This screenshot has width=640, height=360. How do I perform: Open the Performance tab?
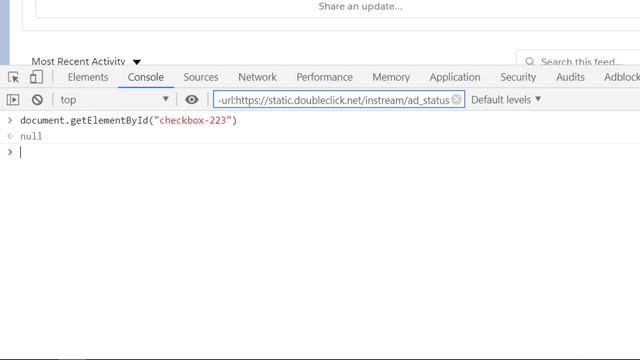pyautogui.click(x=324, y=77)
